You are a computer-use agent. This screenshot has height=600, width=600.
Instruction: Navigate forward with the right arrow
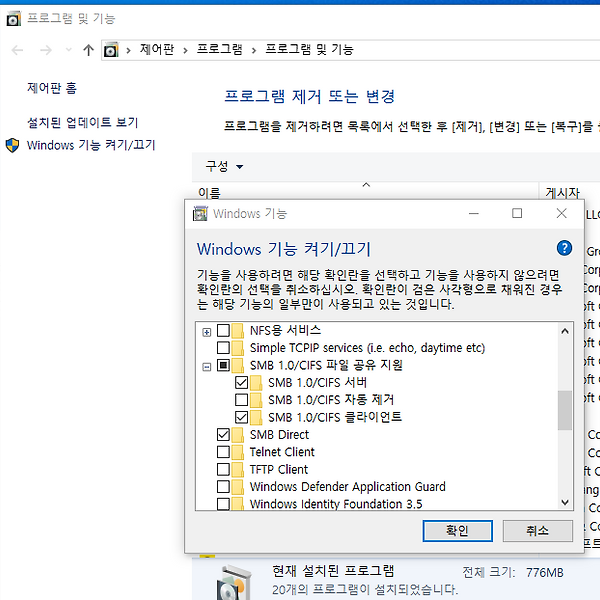[x=46, y=50]
